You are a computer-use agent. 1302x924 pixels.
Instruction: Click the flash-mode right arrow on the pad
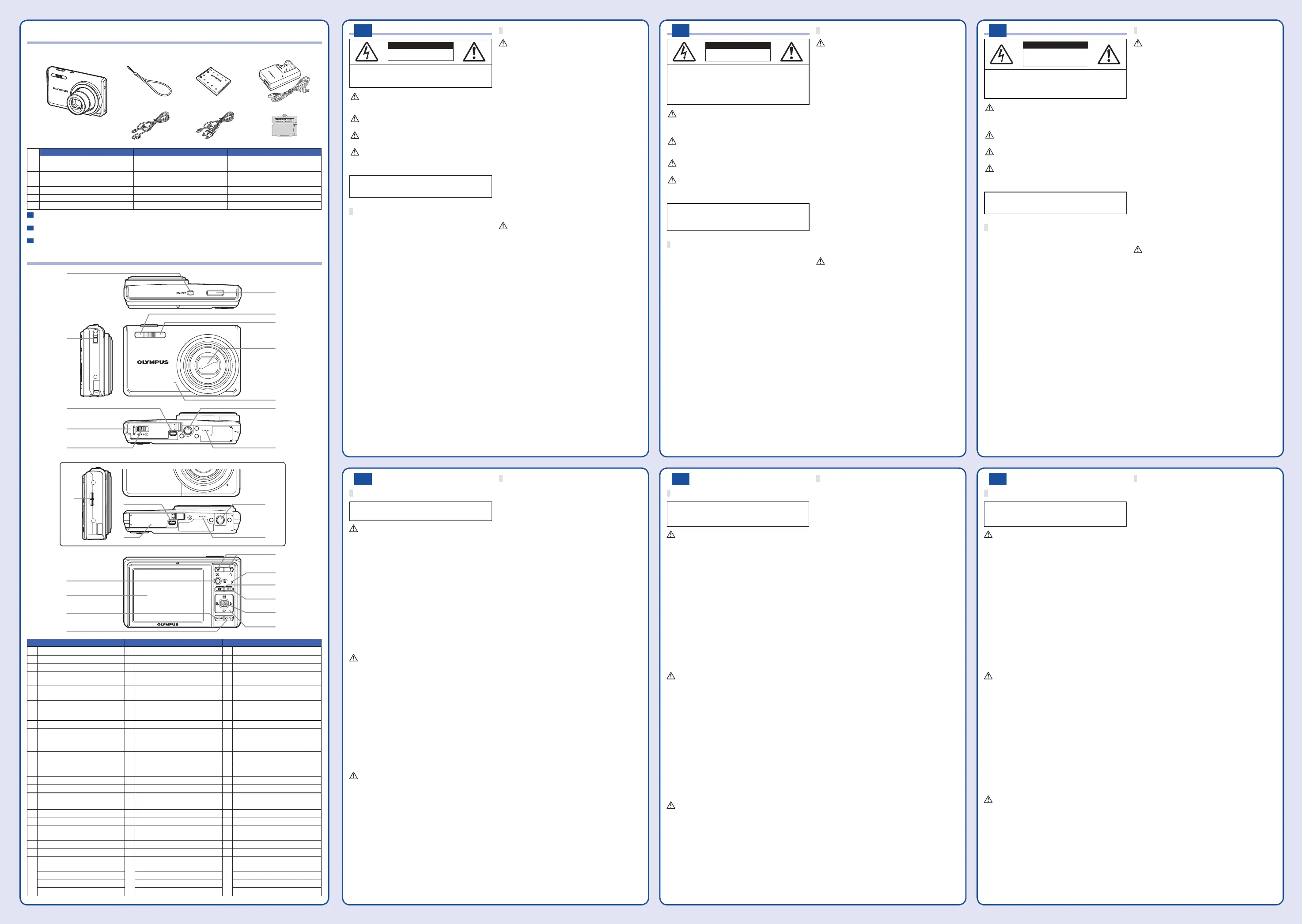point(231,603)
